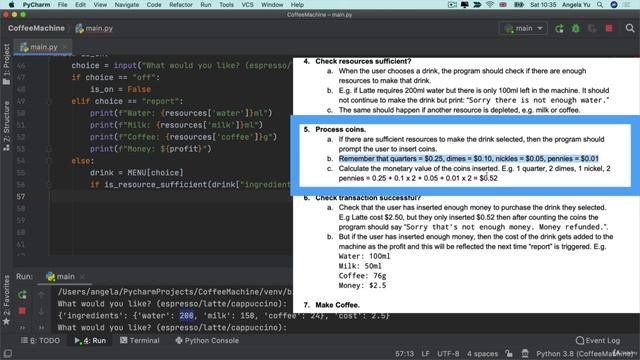Click the read-only lock icon in status bar
Image resolution: width=640 pixels, height=360 pixels.
coord(509,353)
